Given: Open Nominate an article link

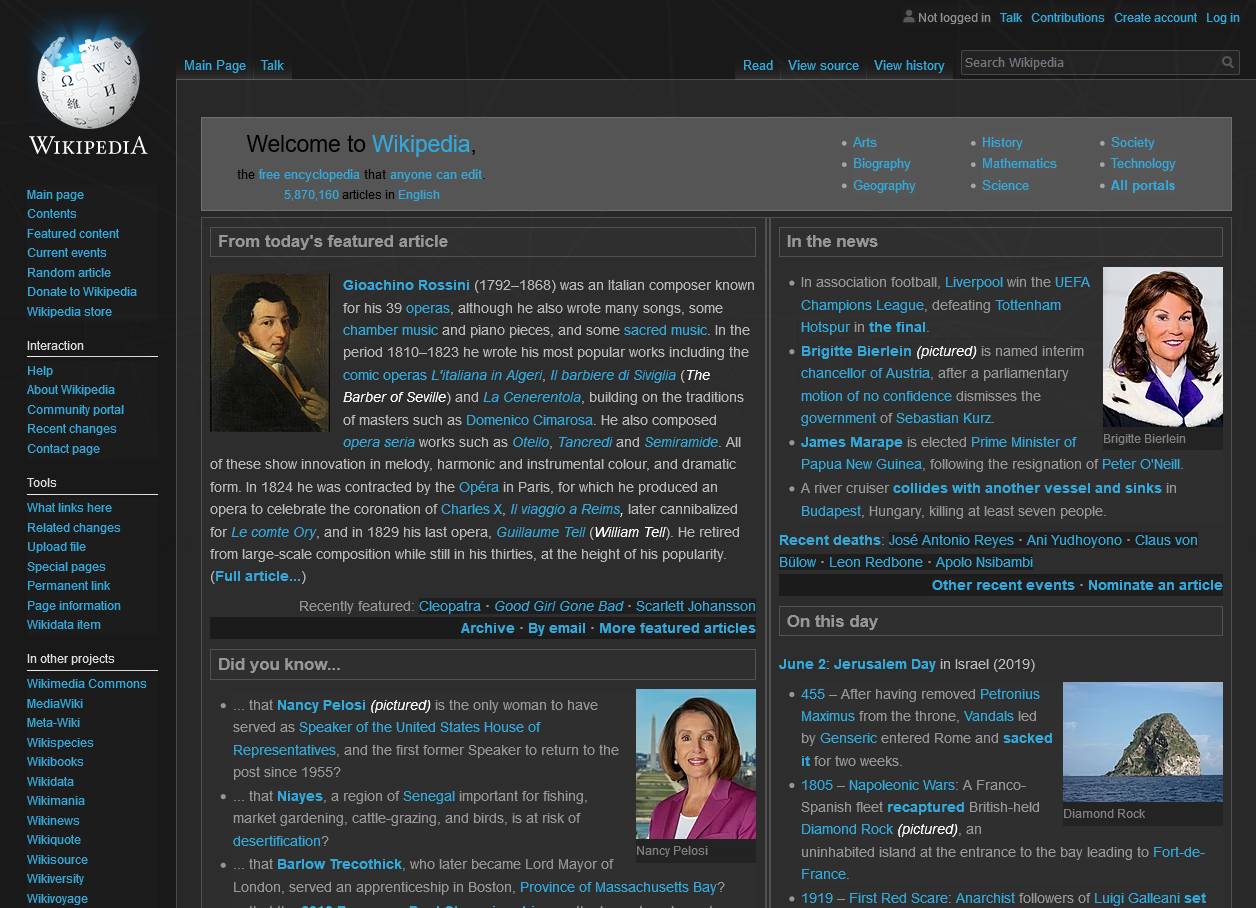Looking at the screenshot, I should tap(1155, 584).
